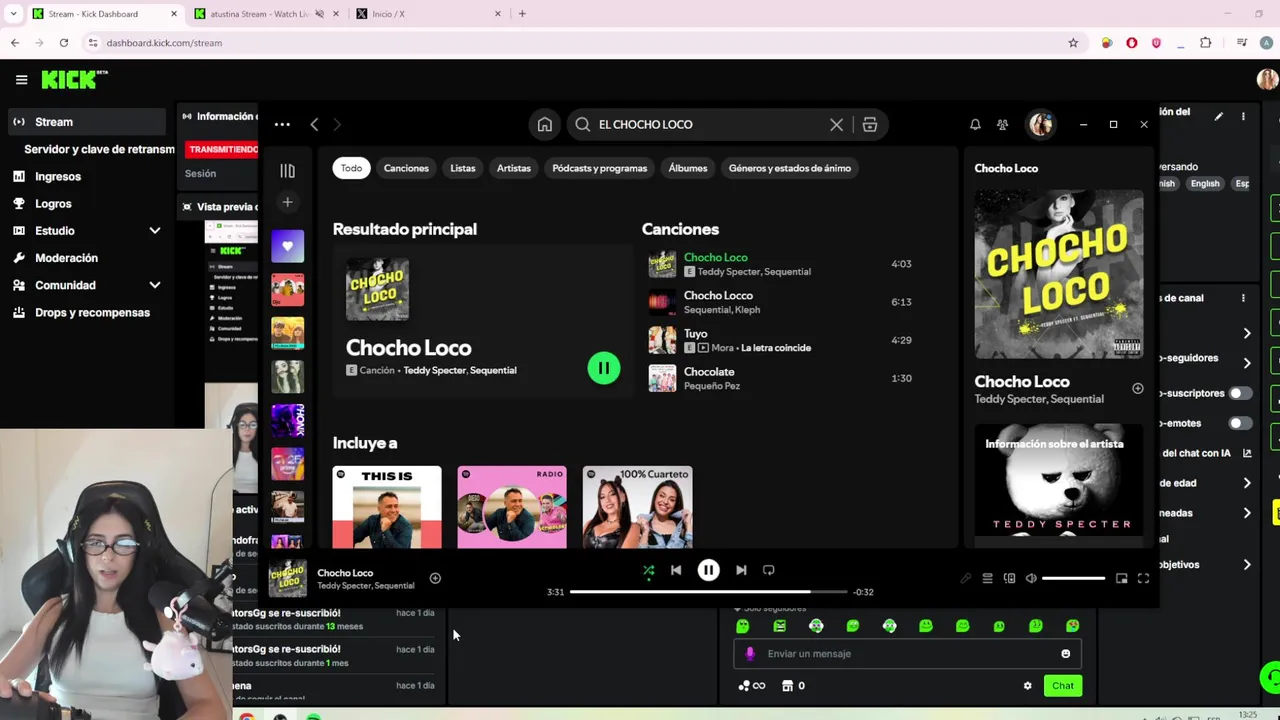Mute Spotify volume speaker icon
The width and height of the screenshot is (1280, 720).
pos(1031,578)
